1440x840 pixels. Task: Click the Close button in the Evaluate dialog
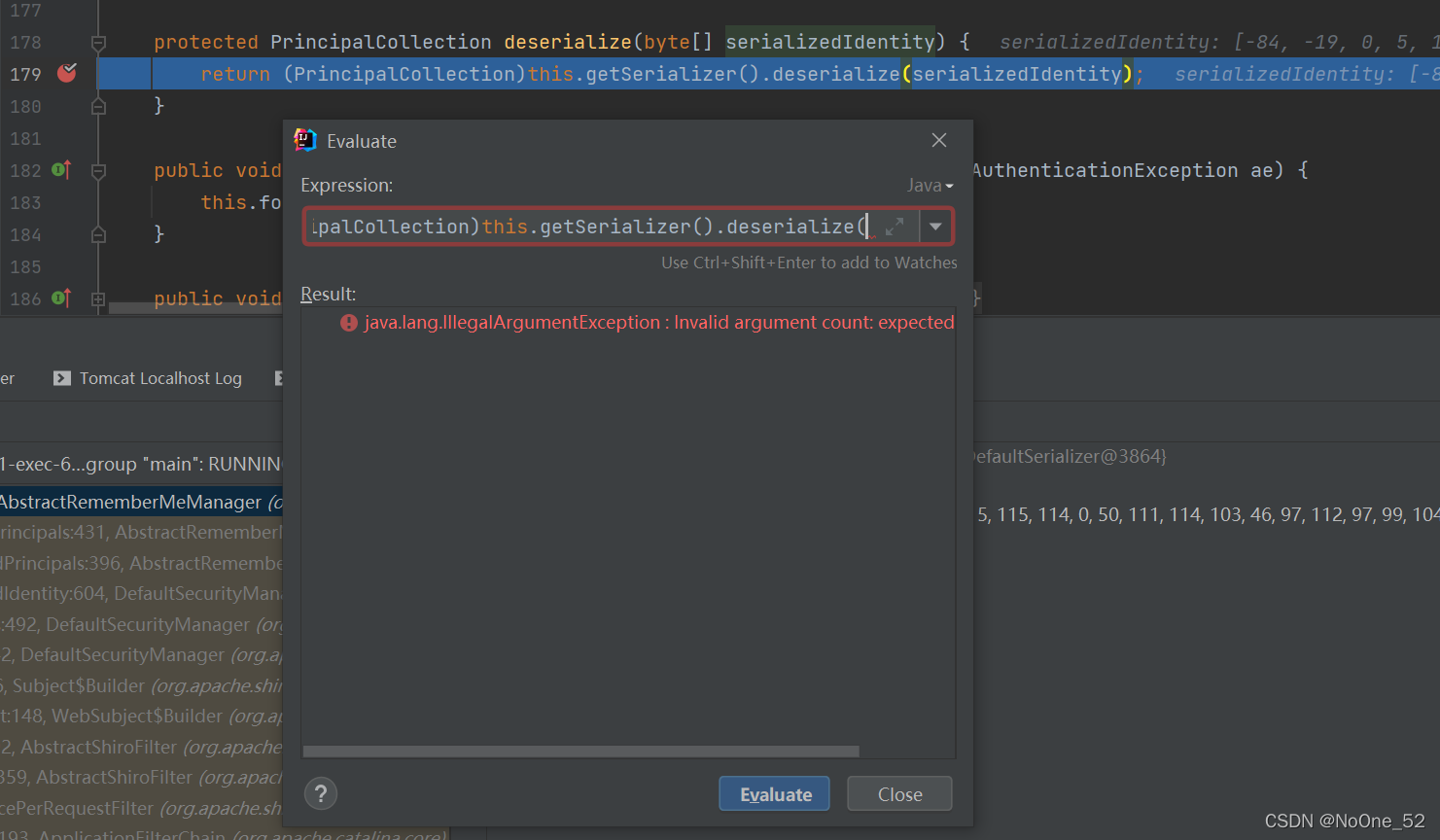[x=899, y=793]
